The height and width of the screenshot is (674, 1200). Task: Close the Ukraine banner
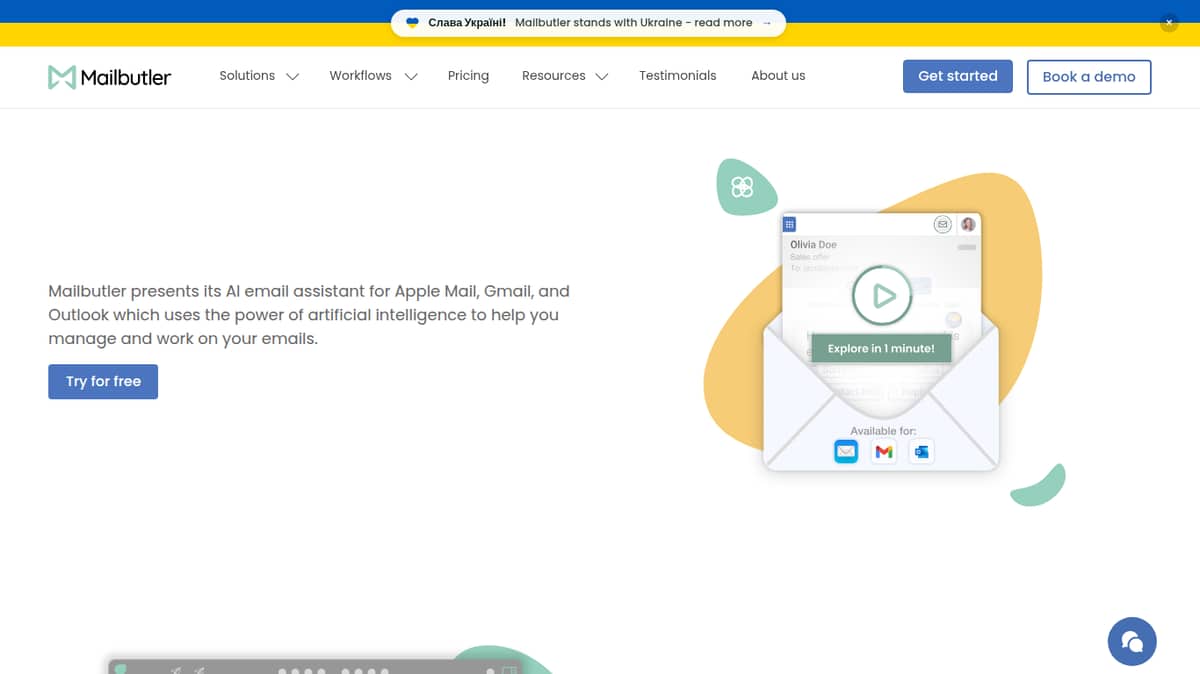coord(1169,22)
